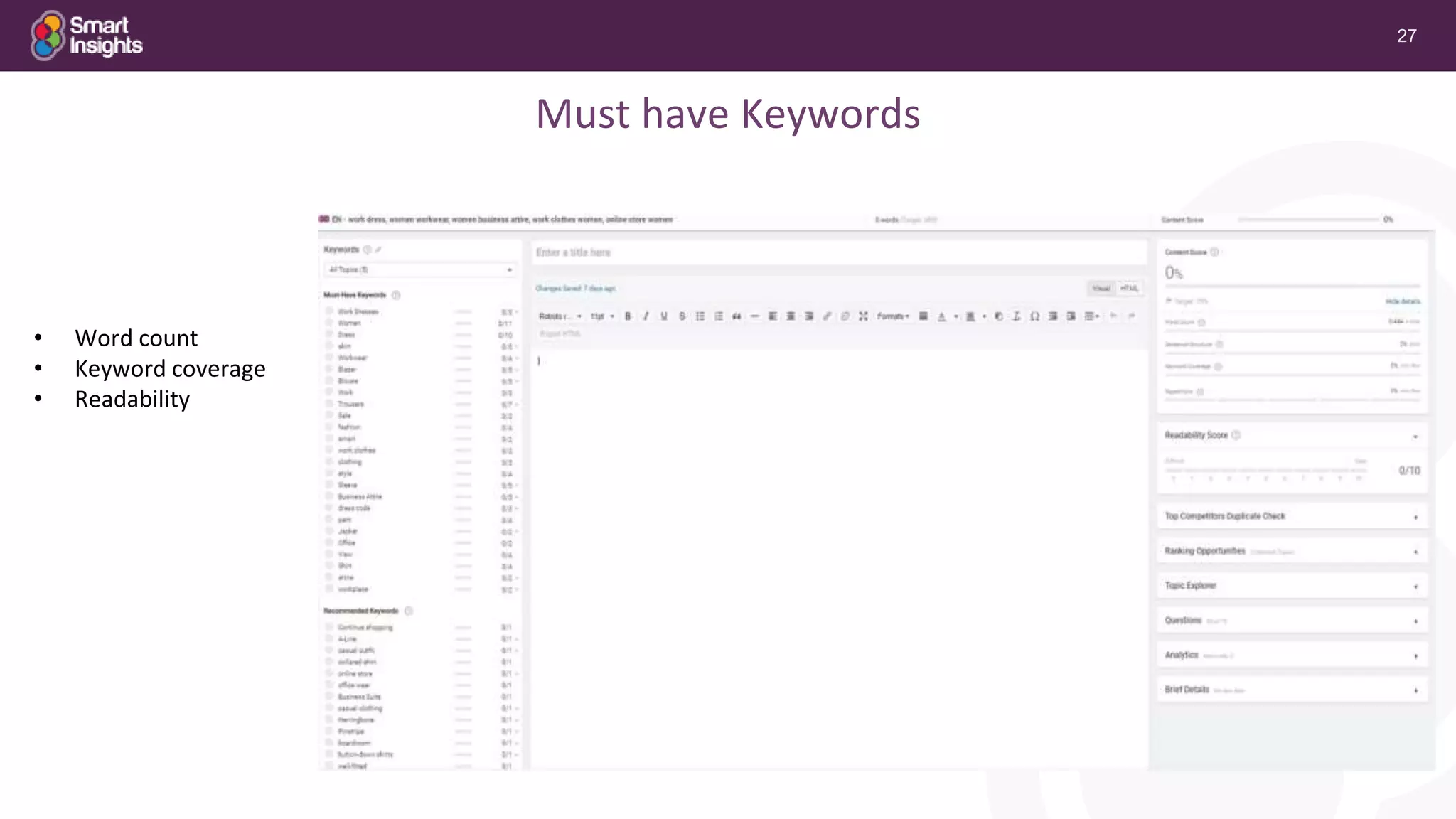Open the Roboto font family dropdown
This screenshot has height=819, width=1456.
[560, 316]
